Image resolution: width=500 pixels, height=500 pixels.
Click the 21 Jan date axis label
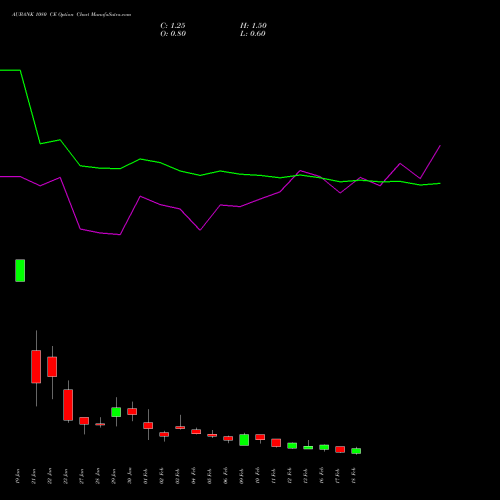(x=34, y=476)
